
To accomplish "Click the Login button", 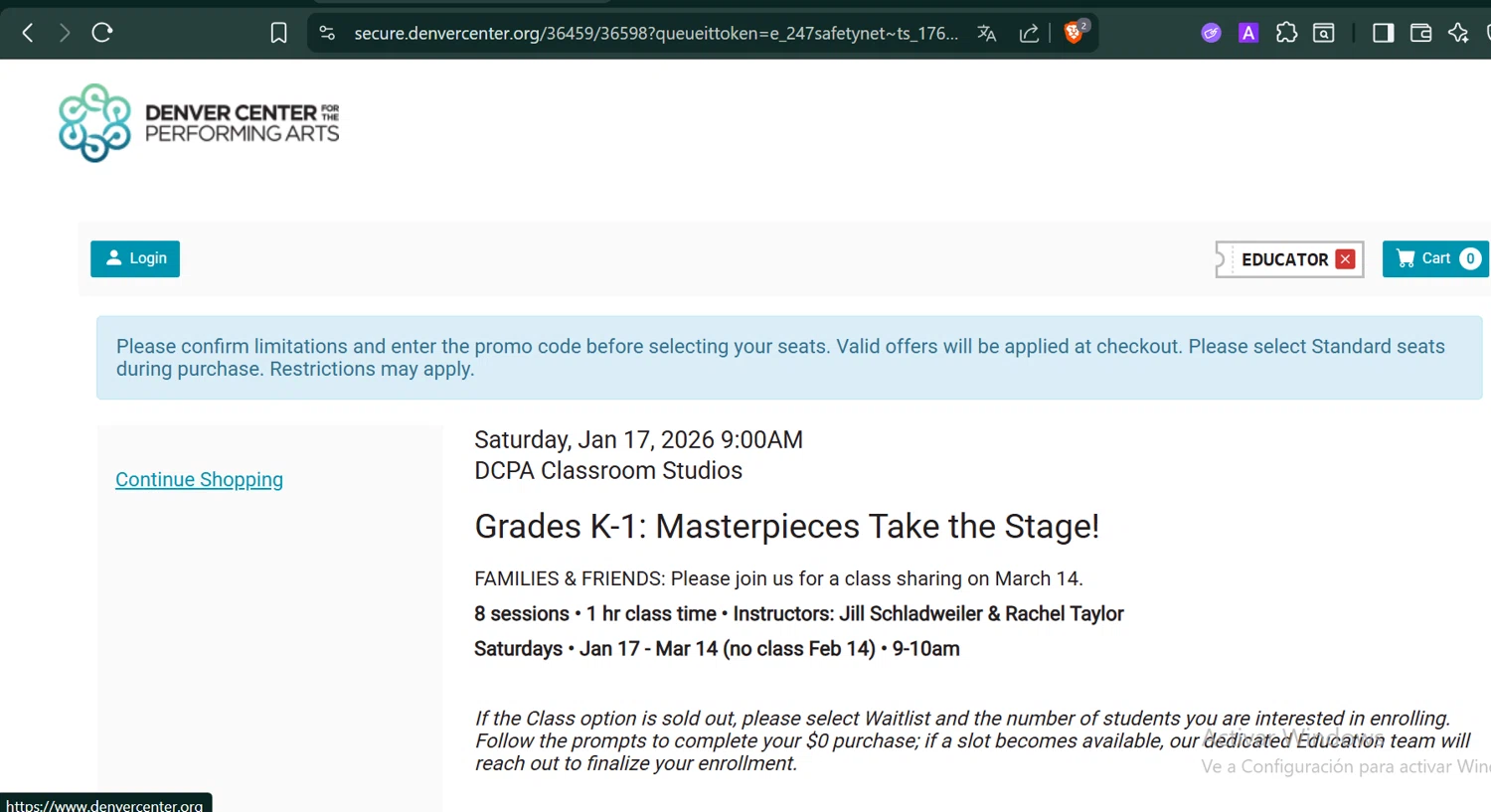I will click(135, 258).
